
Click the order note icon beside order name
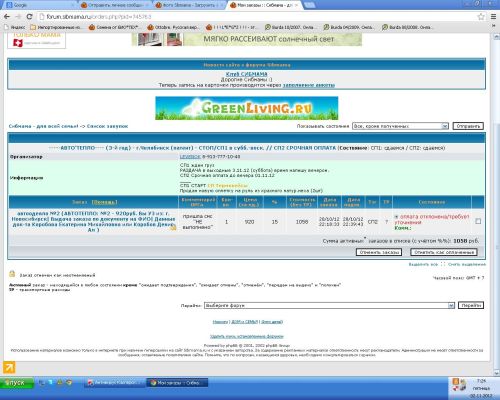pyautogui.click(x=173, y=227)
